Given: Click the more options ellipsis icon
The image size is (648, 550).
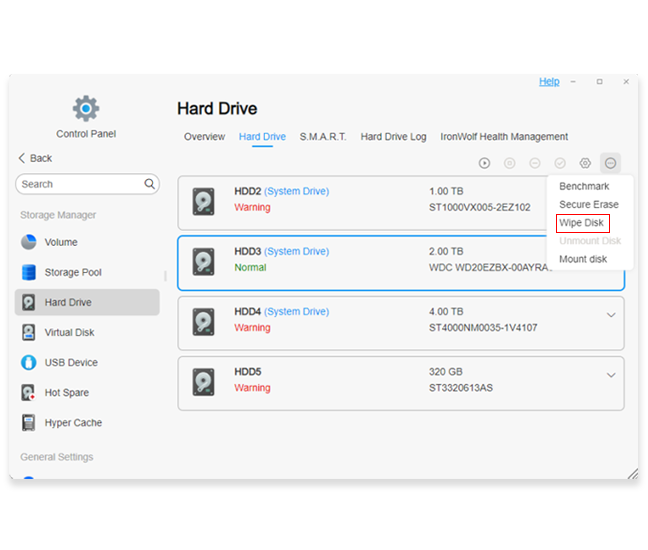Looking at the screenshot, I should [x=611, y=163].
